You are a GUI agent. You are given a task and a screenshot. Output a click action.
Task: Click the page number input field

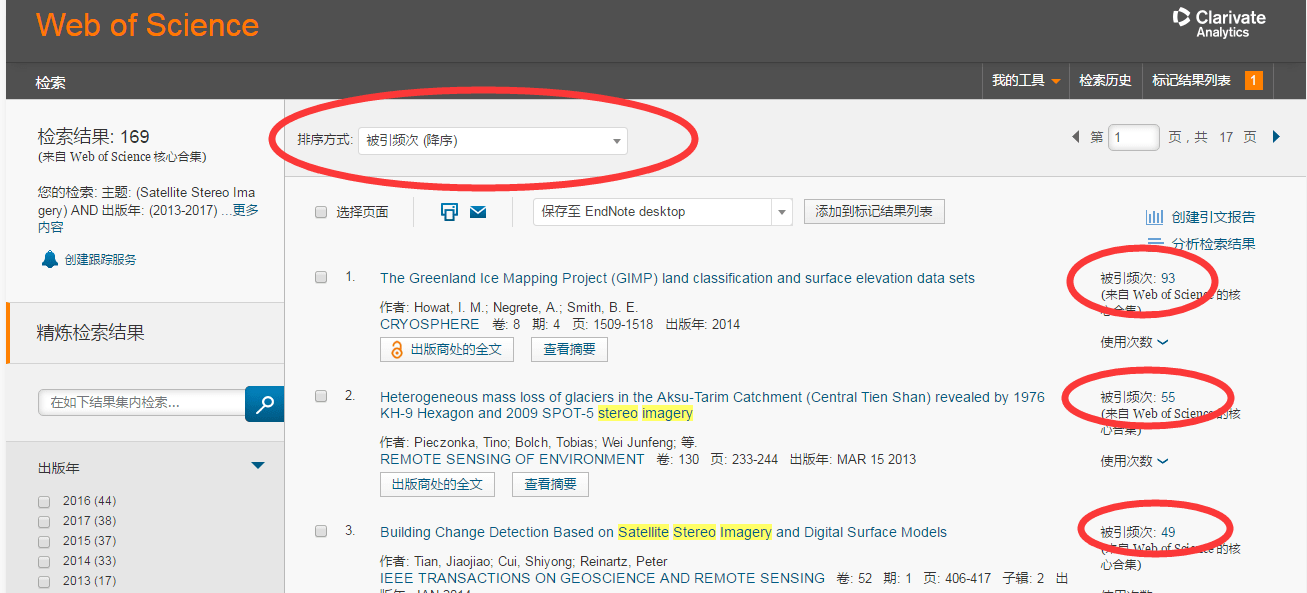[x=1134, y=137]
